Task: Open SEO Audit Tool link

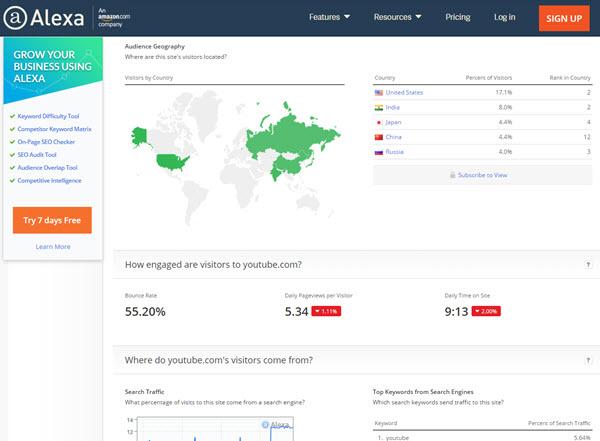Action: tap(37, 155)
